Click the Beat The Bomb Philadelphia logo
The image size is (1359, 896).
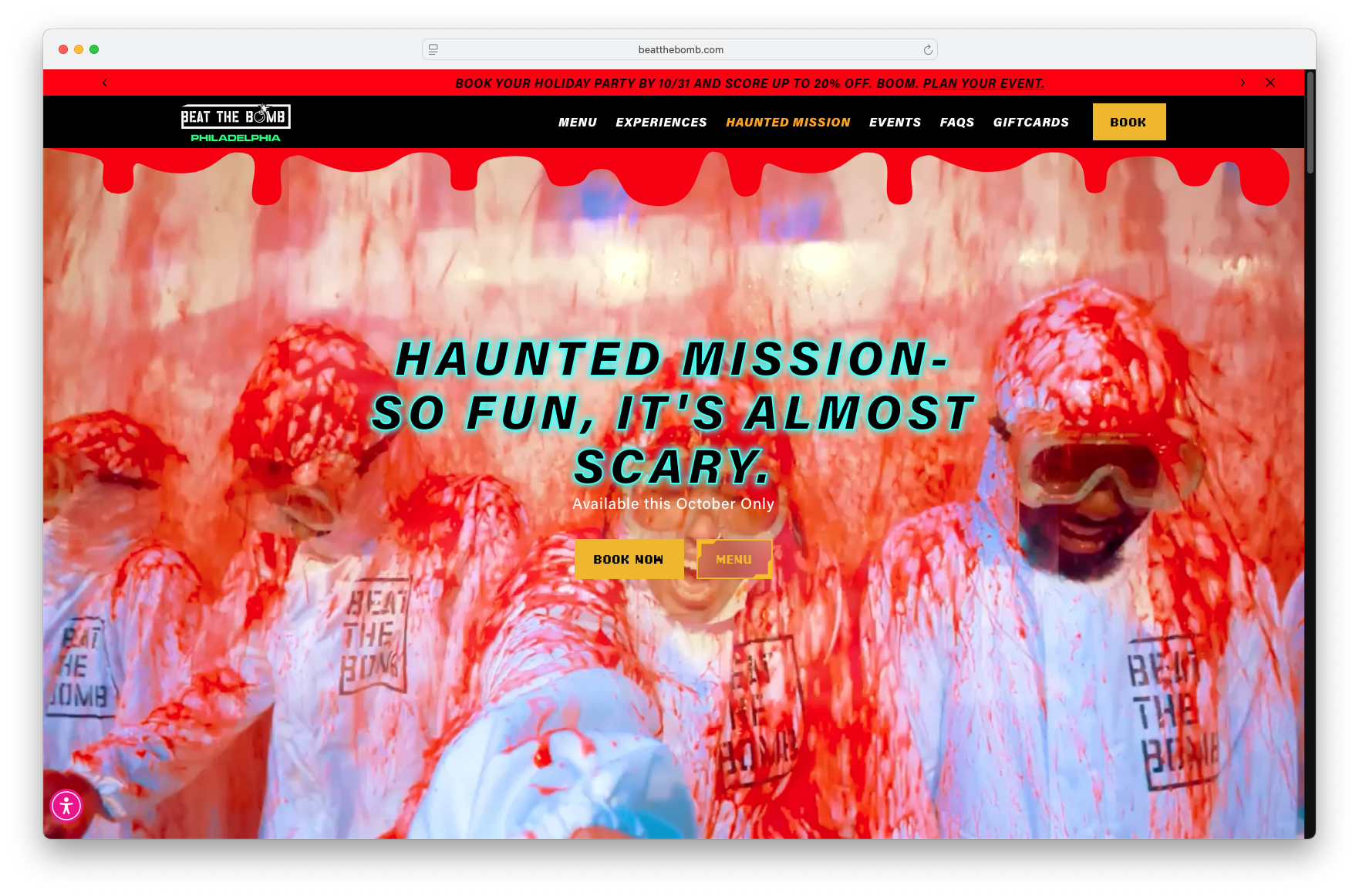pyautogui.click(x=235, y=123)
